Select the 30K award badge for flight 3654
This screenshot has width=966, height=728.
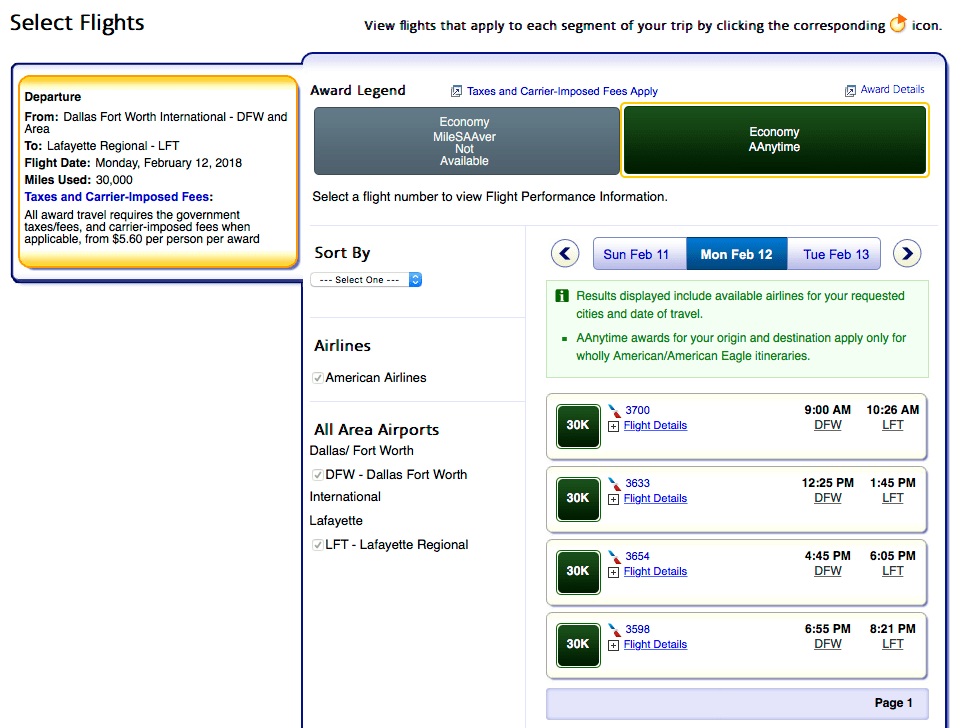click(x=578, y=572)
